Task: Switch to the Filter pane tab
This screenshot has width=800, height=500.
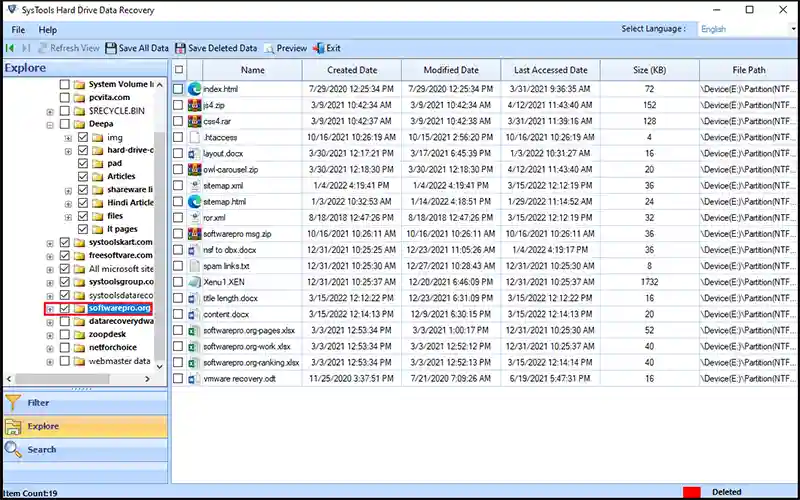Action: 85,403
